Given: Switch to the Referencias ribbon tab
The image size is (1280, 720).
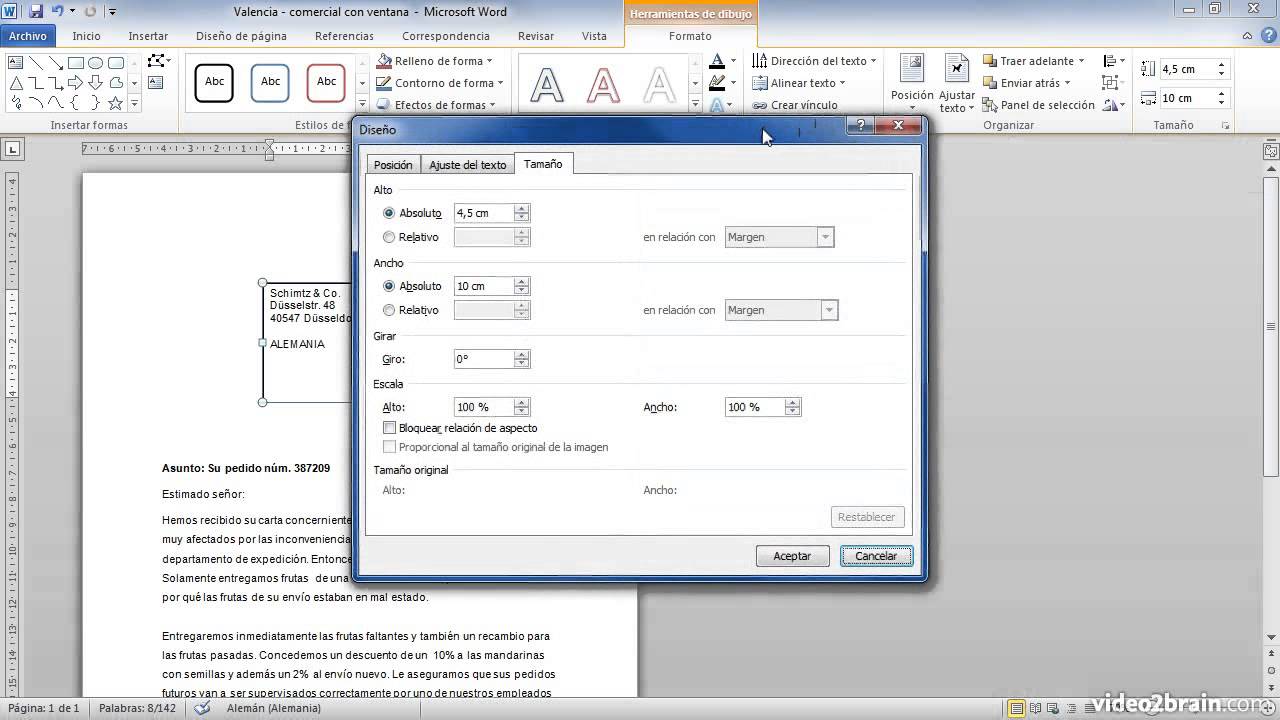Looking at the screenshot, I should coord(344,36).
